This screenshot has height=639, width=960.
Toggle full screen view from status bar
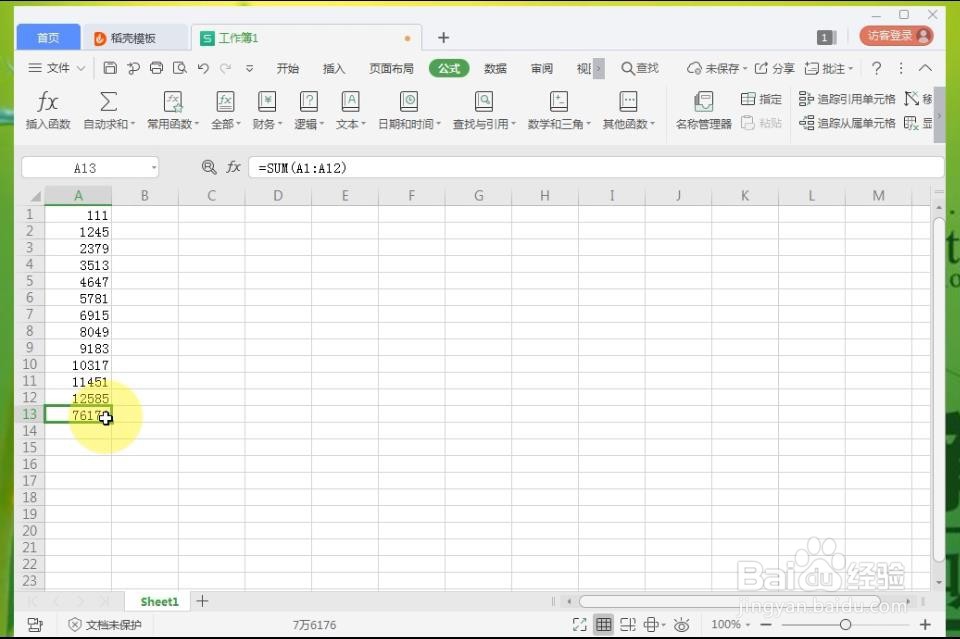pos(578,624)
